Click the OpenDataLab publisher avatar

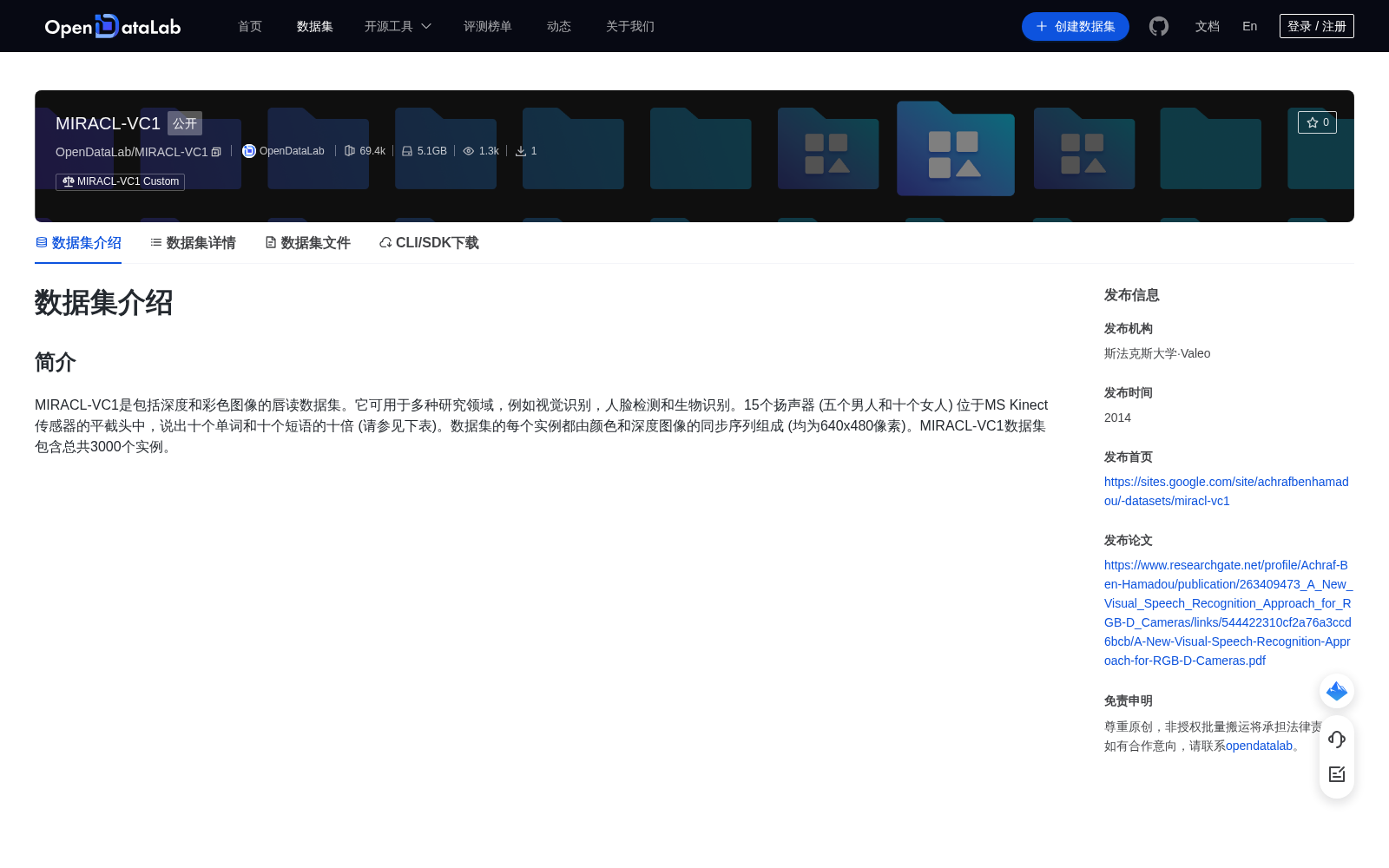[x=249, y=151]
